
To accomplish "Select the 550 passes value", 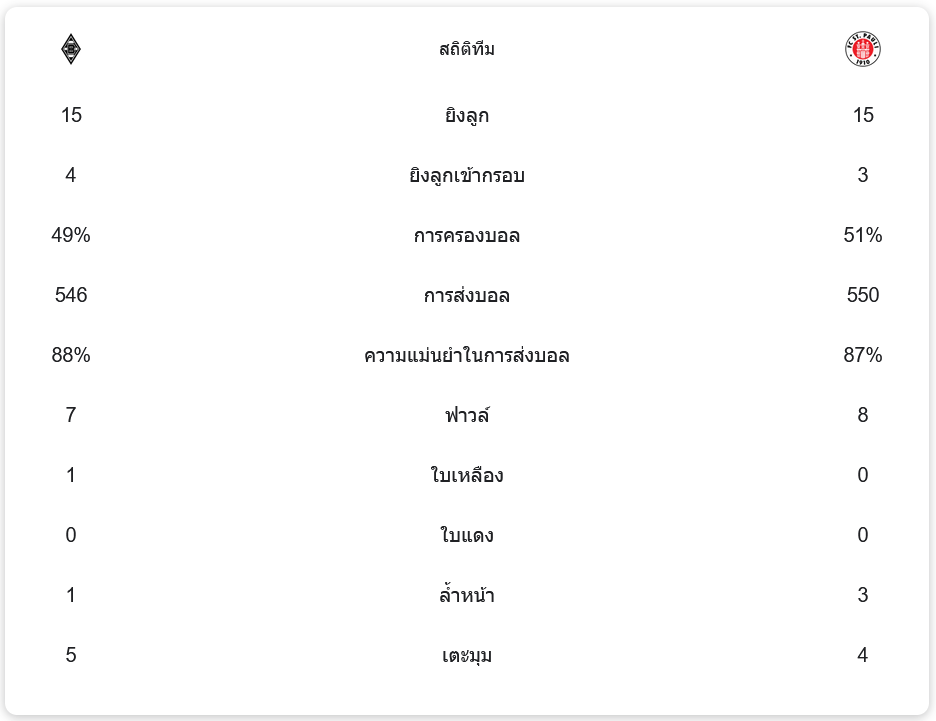I will (x=863, y=295).
